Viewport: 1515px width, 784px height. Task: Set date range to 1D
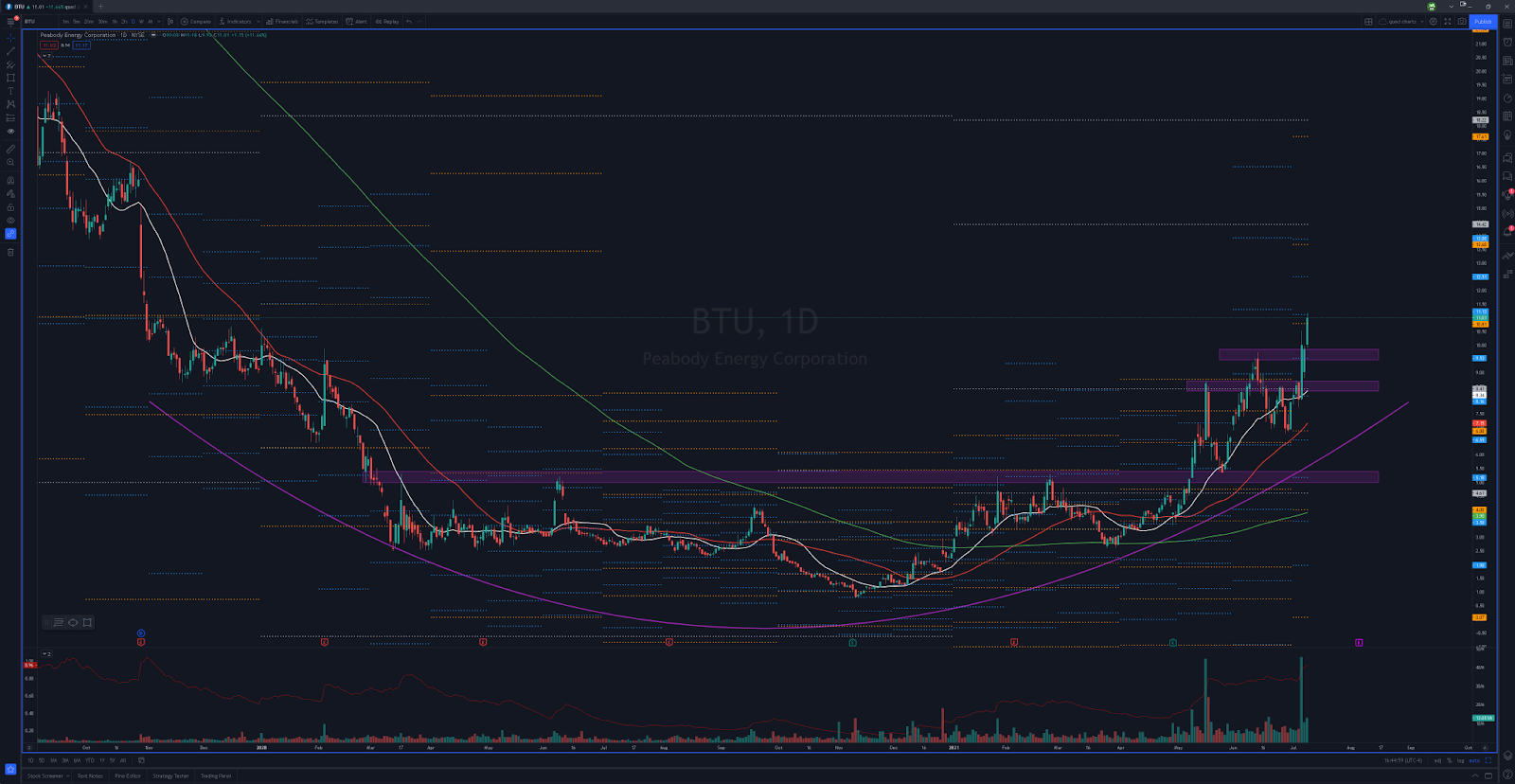coord(30,760)
